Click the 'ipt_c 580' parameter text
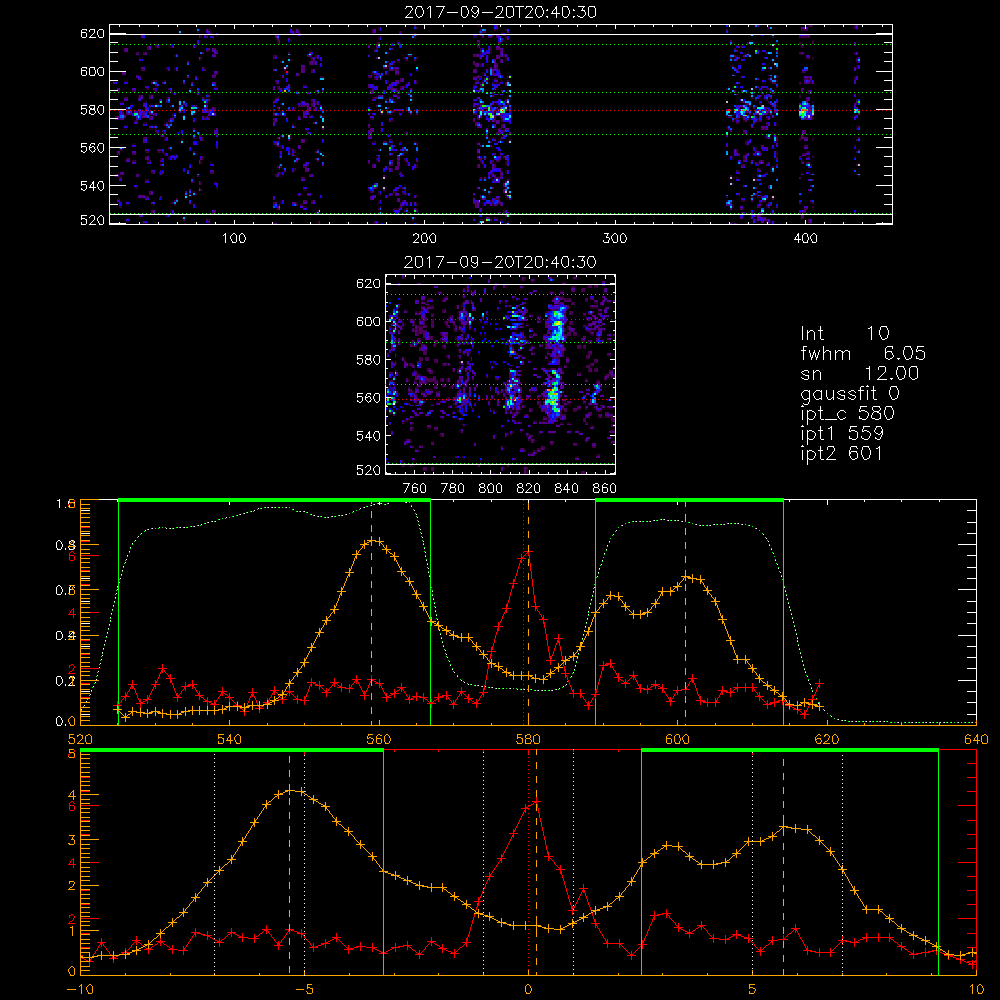Viewport: 1000px width, 1000px height. (848, 414)
